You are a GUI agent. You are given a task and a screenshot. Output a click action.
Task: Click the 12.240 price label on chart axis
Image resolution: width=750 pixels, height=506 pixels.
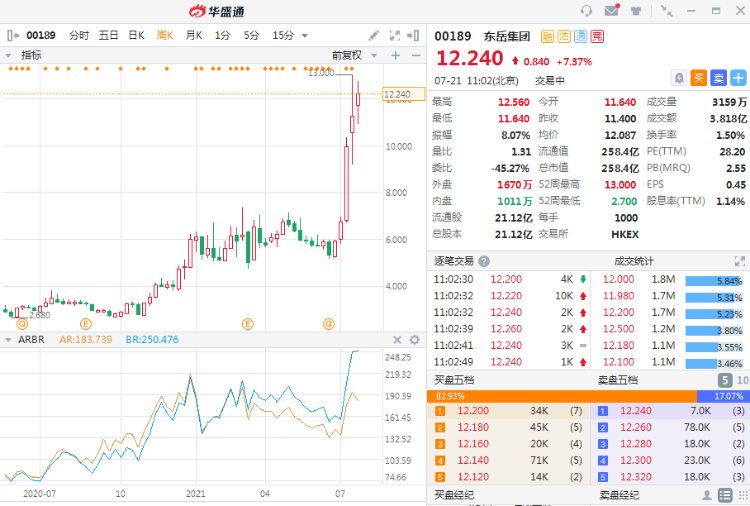(403, 94)
